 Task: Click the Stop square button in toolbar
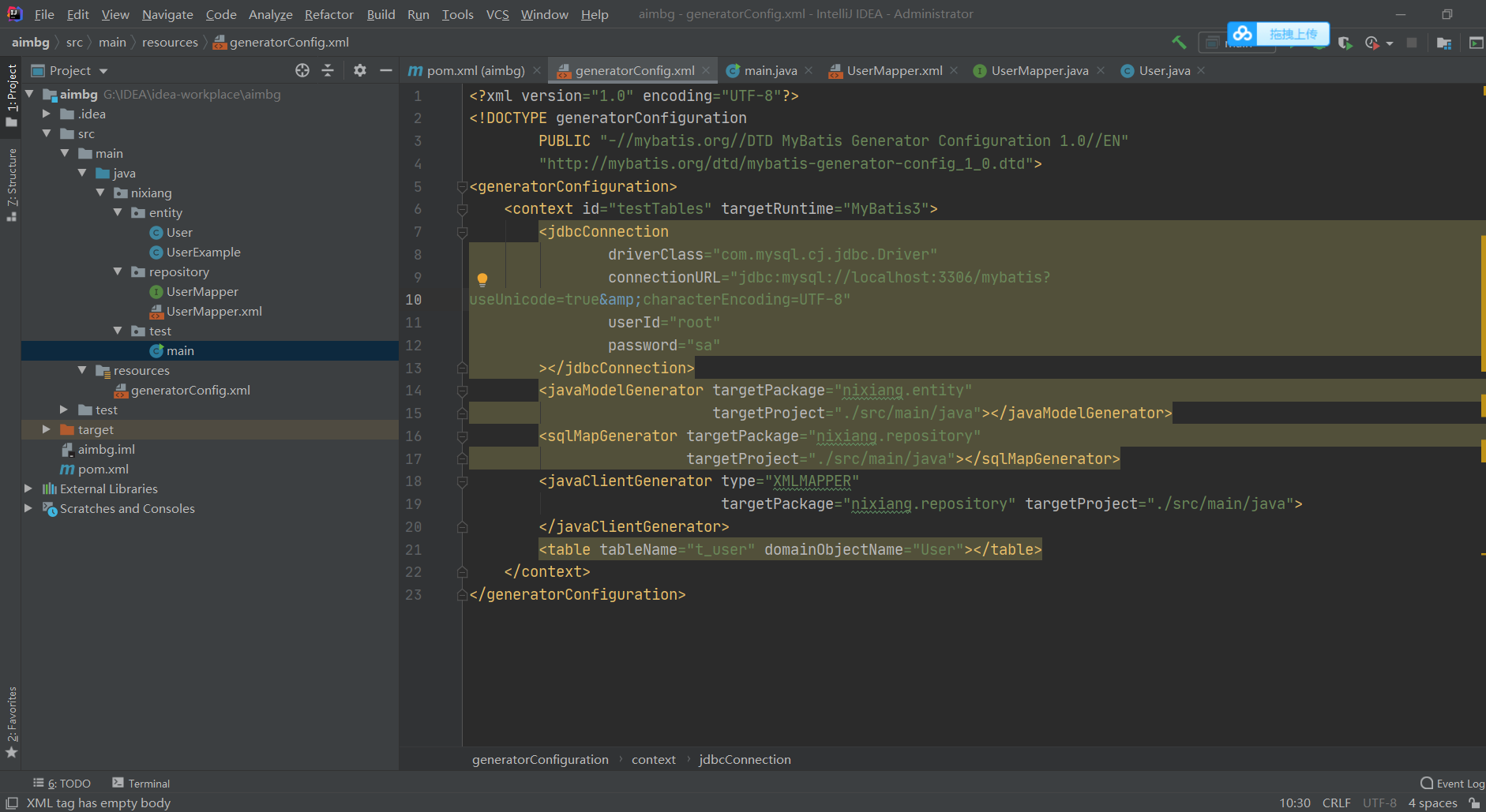(x=1412, y=43)
